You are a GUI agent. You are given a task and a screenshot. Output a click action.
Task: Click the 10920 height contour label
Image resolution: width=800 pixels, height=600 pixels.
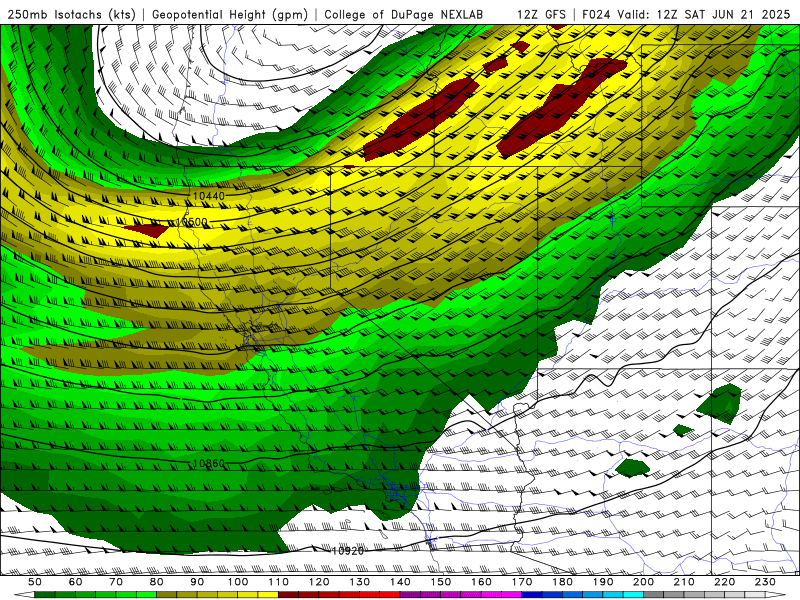pyautogui.click(x=348, y=551)
